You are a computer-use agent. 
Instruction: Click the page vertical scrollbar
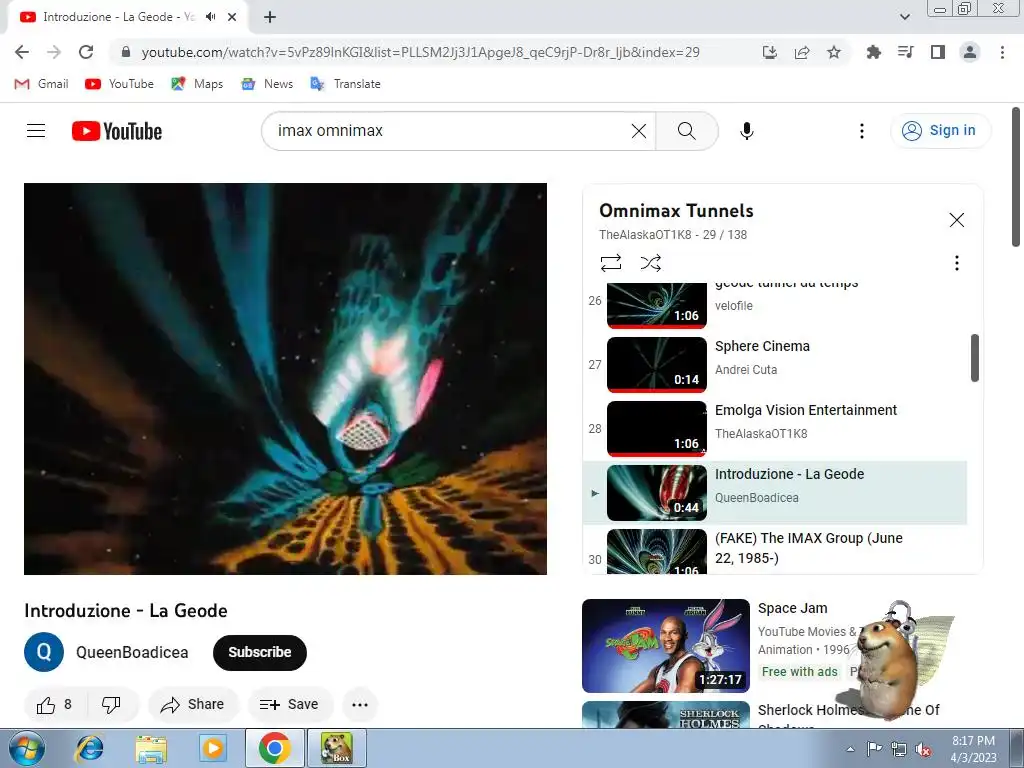tap(1016, 178)
